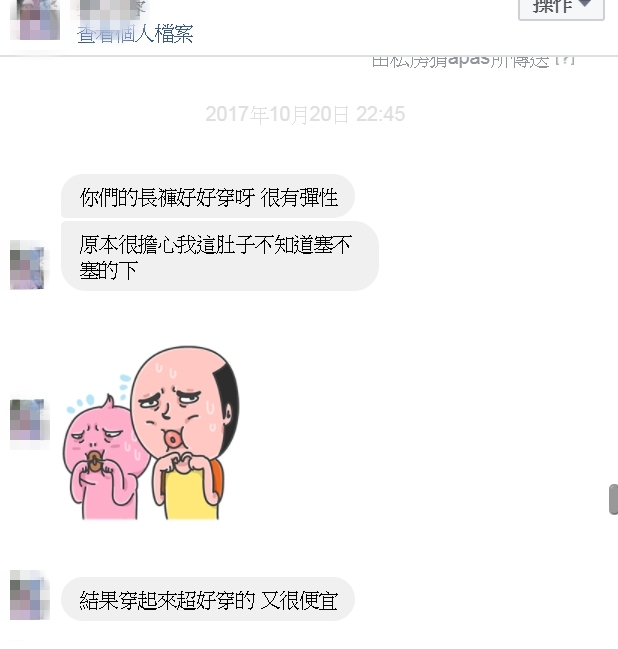Click the 查看個人檔案 profile link
618x649 pixels.
point(135,34)
